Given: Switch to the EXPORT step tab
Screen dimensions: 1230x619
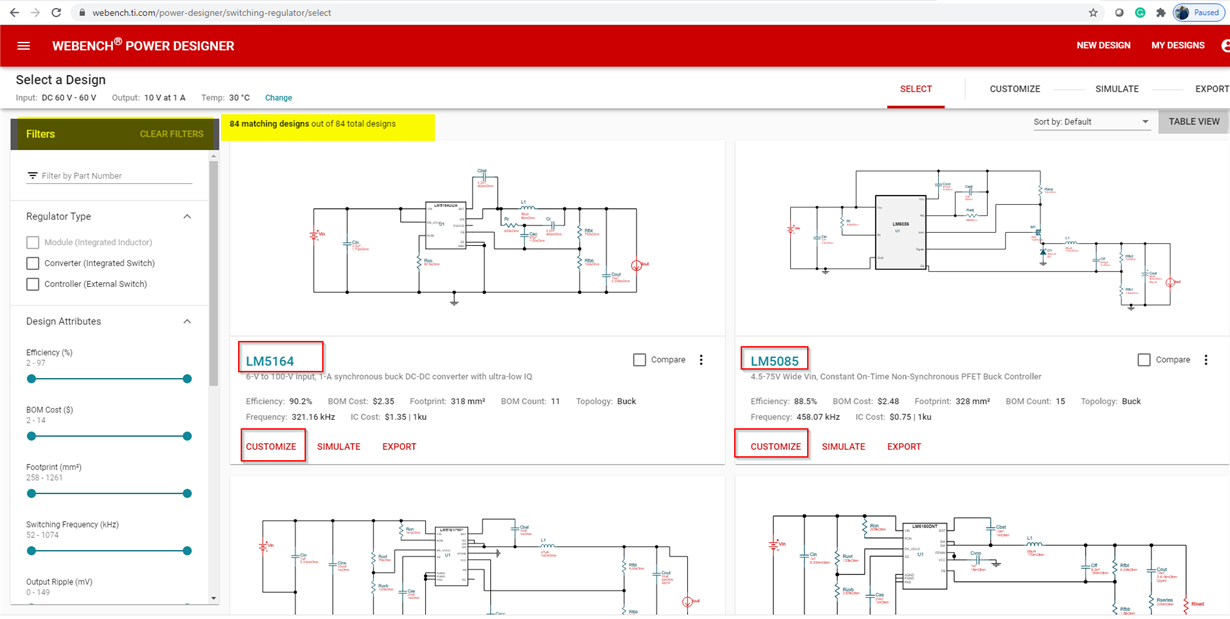Looking at the screenshot, I should pos(1212,89).
